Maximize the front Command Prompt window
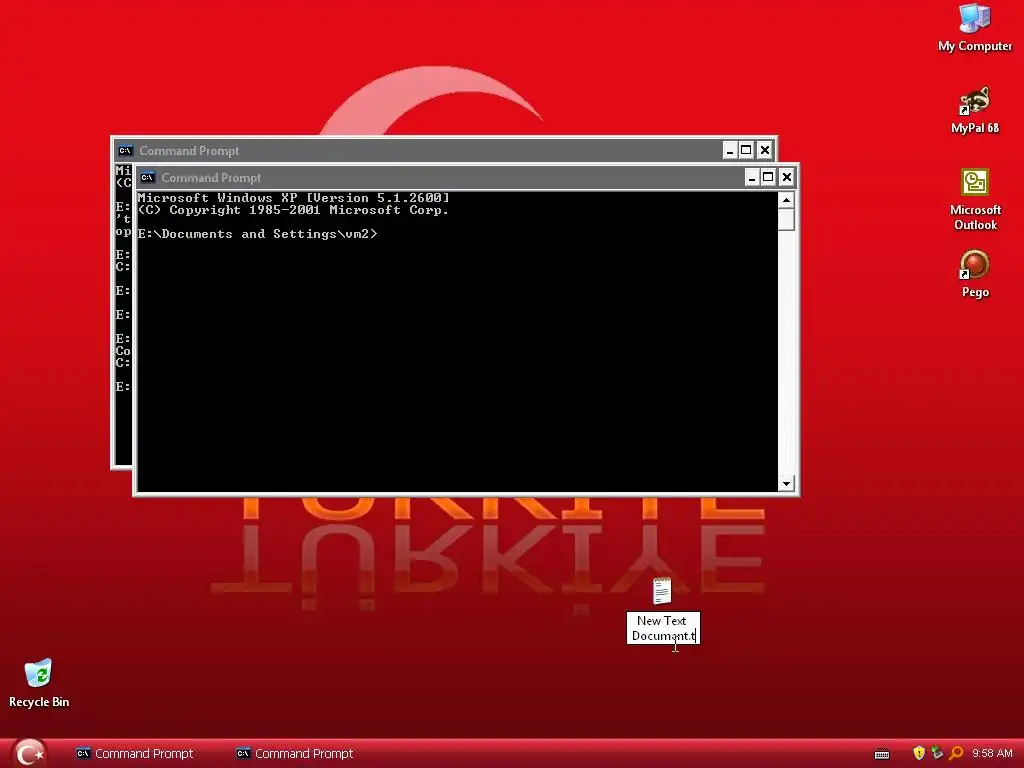This screenshot has width=1024, height=768. 768,177
